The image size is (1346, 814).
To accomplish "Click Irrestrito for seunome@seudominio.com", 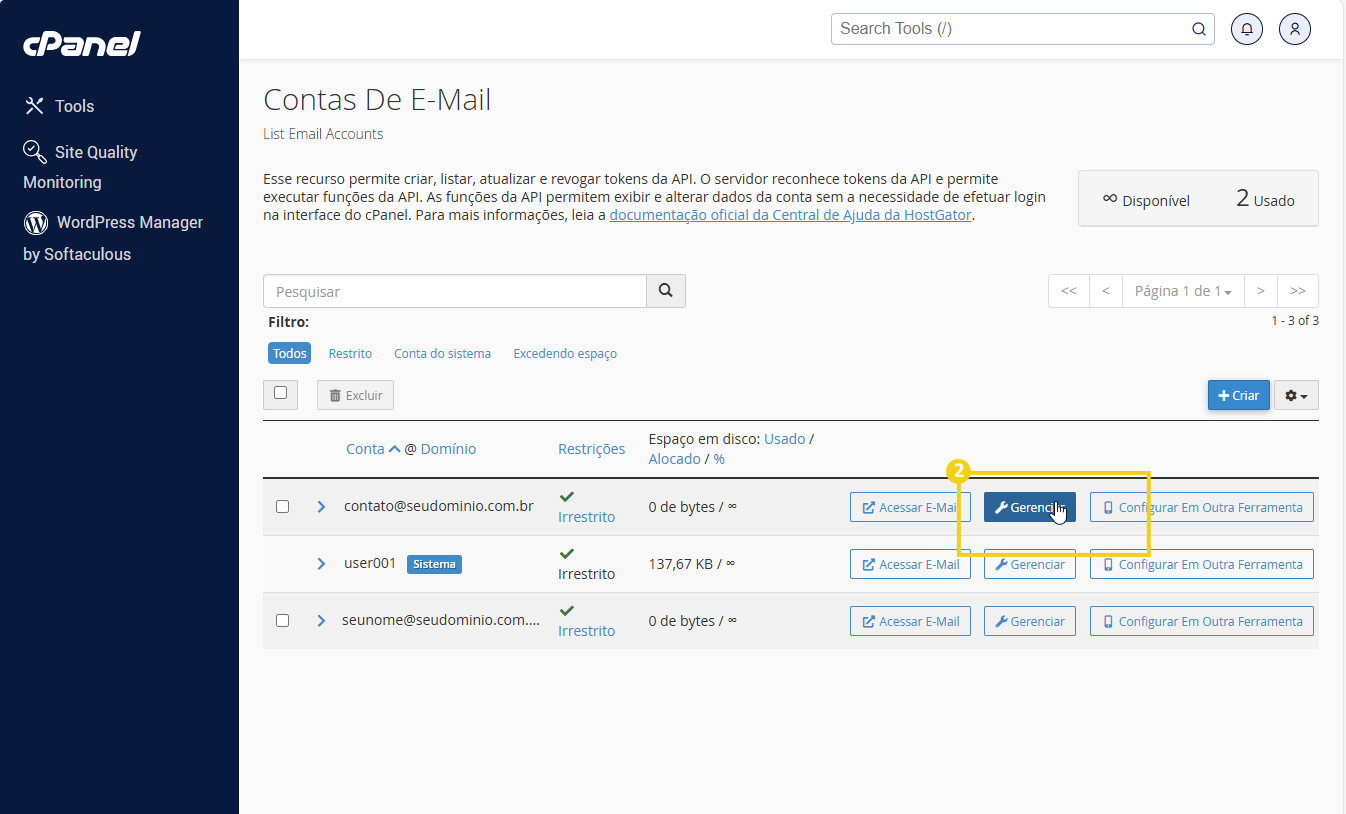I will [x=586, y=631].
